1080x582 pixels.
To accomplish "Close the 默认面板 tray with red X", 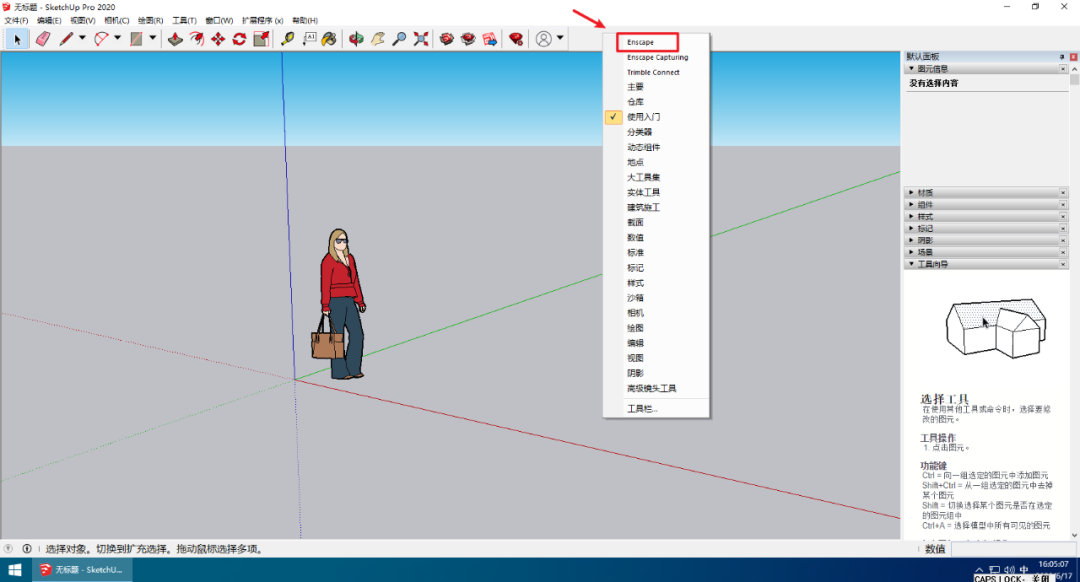I will 1073,57.
